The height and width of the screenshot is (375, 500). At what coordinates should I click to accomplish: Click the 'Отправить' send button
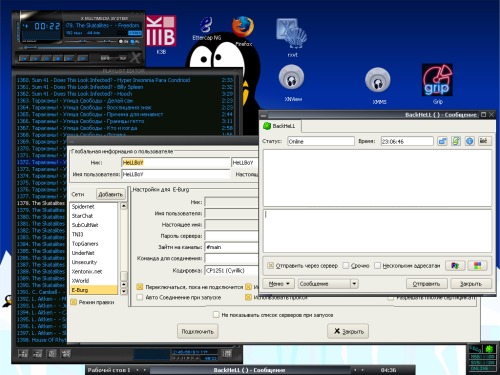point(426,284)
